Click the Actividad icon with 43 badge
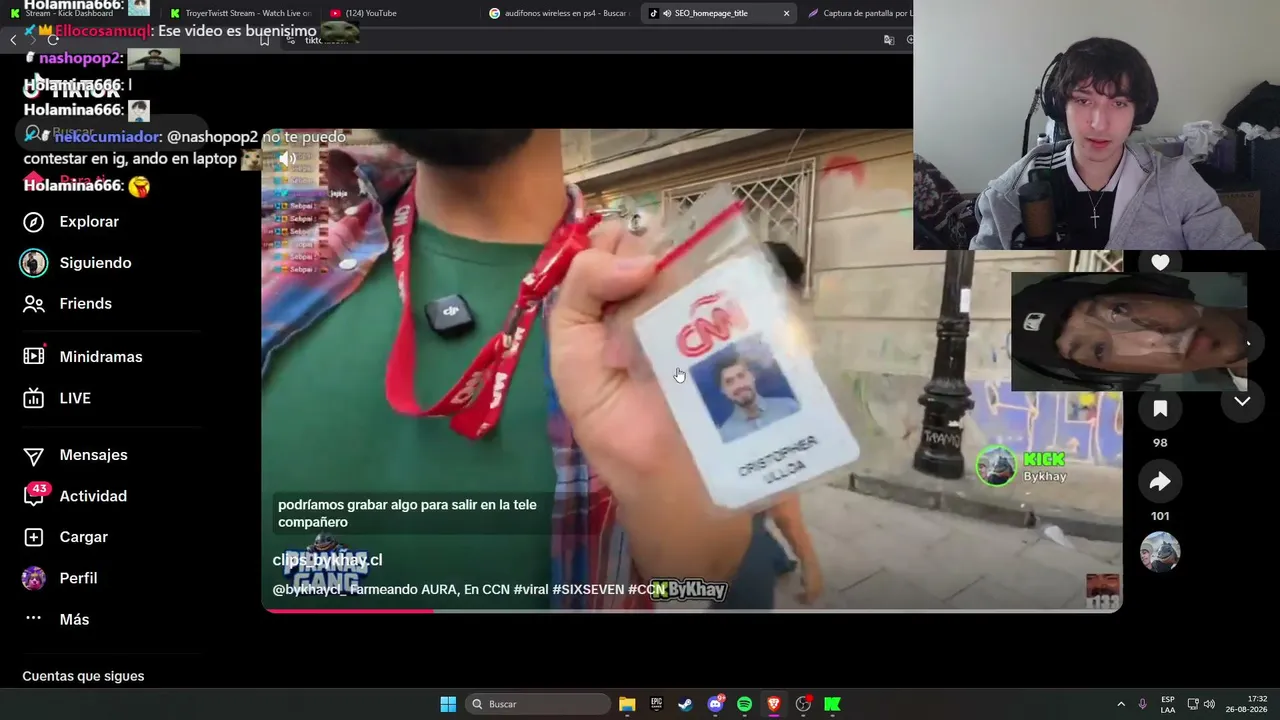The image size is (1280, 720). tap(36, 495)
